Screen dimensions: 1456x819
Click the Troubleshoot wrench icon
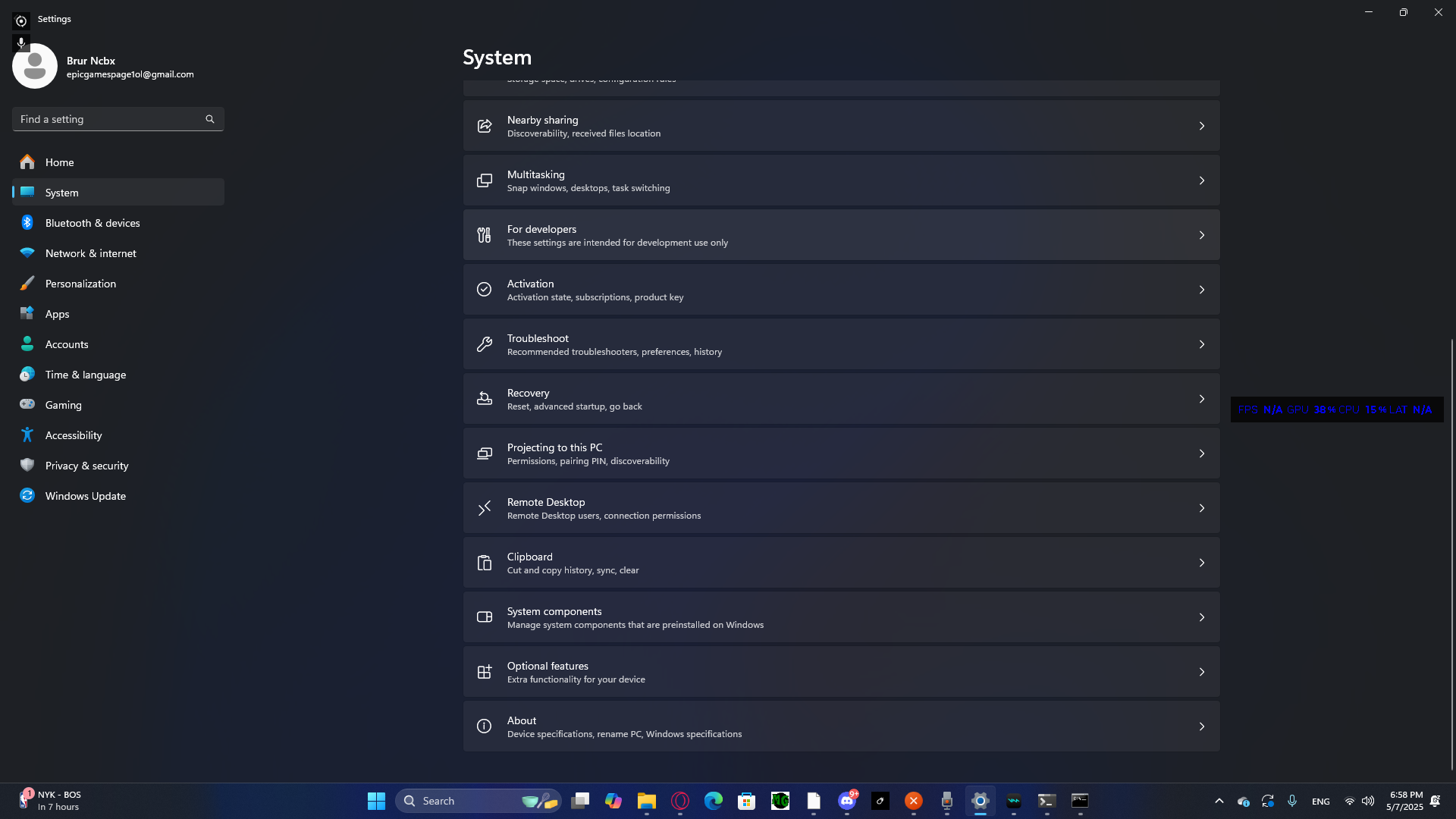(x=484, y=344)
